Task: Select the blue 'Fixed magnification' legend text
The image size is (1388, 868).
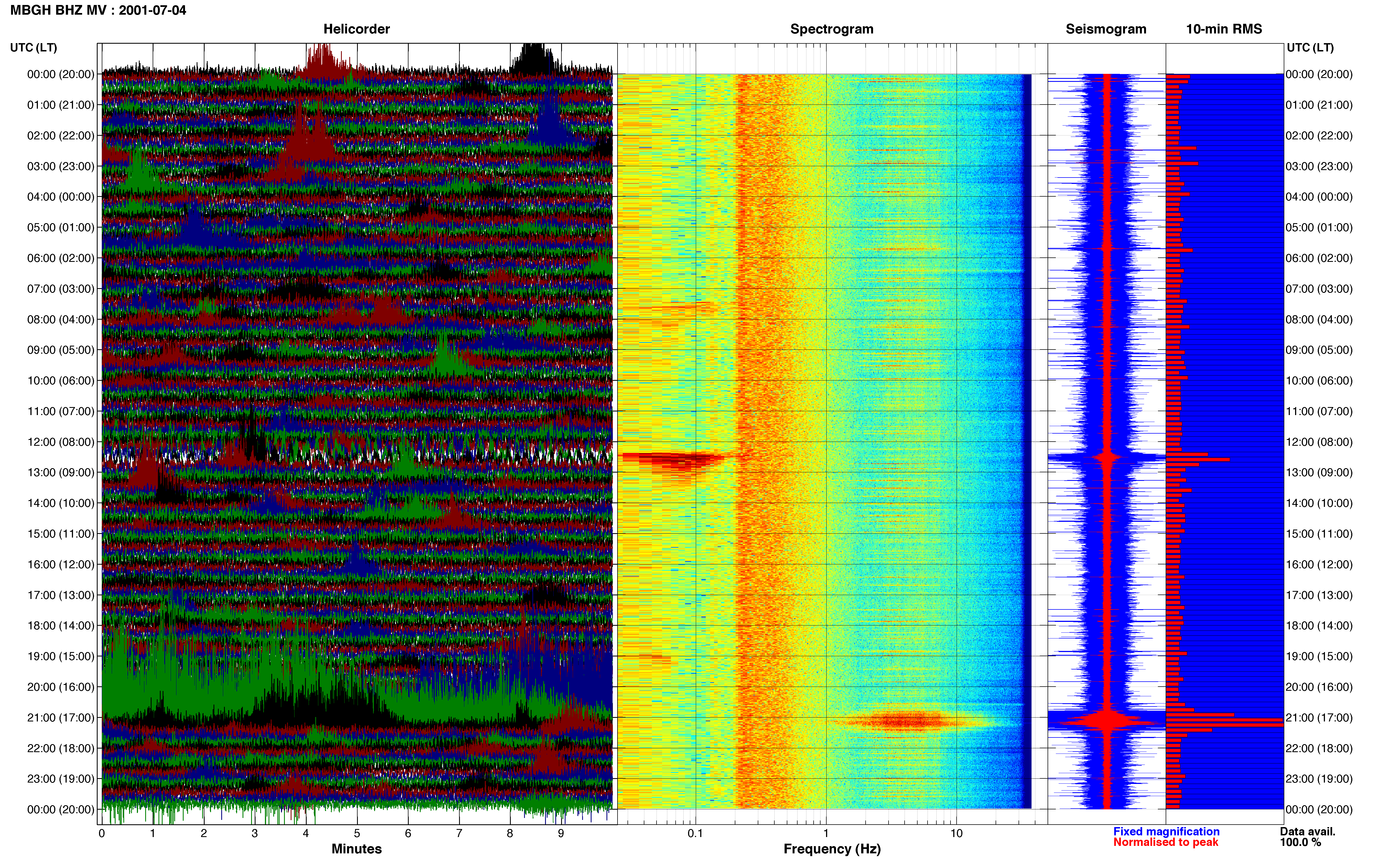Action: point(1166,831)
